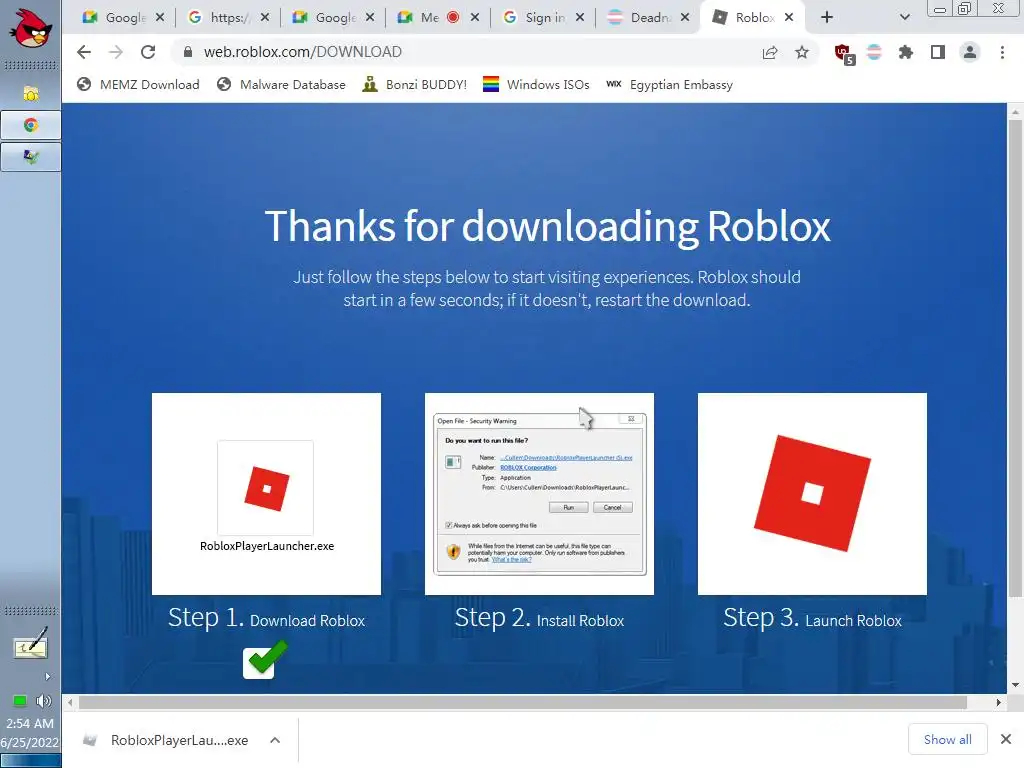Expand hidden tray icons arrow
Image resolution: width=1024 pixels, height=768 pixels.
(x=47, y=677)
